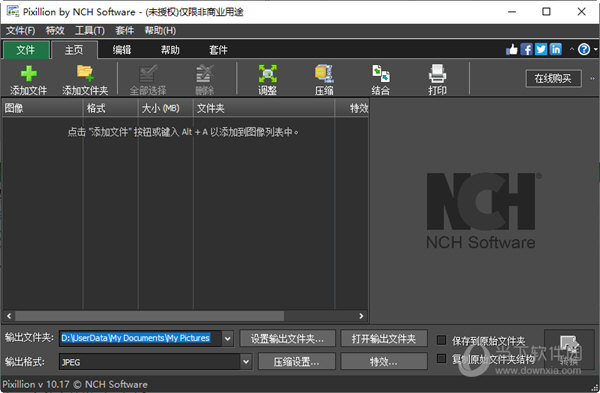Image resolution: width=600 pixels, height=393 pixels.
Task: Click the 特效 column header
Action: click(x=352, y=108)
